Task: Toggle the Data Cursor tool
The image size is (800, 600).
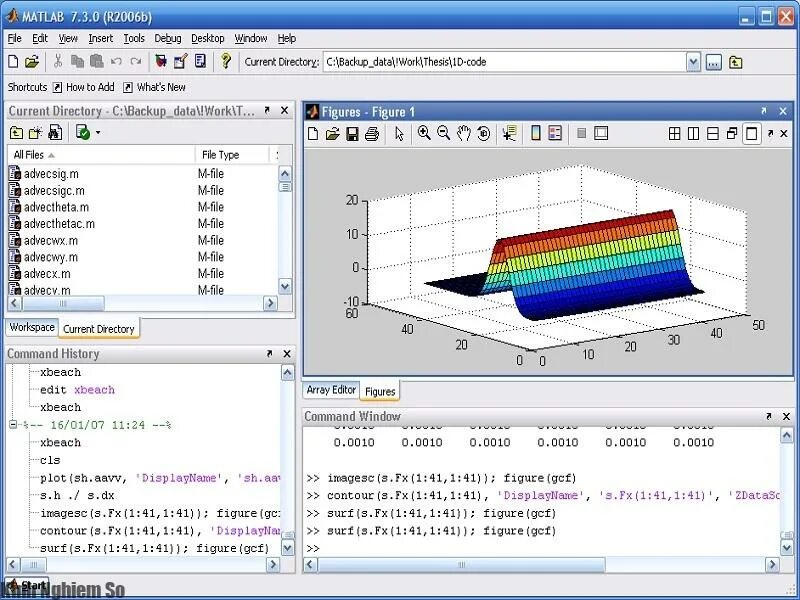Action: pos(509,134)
